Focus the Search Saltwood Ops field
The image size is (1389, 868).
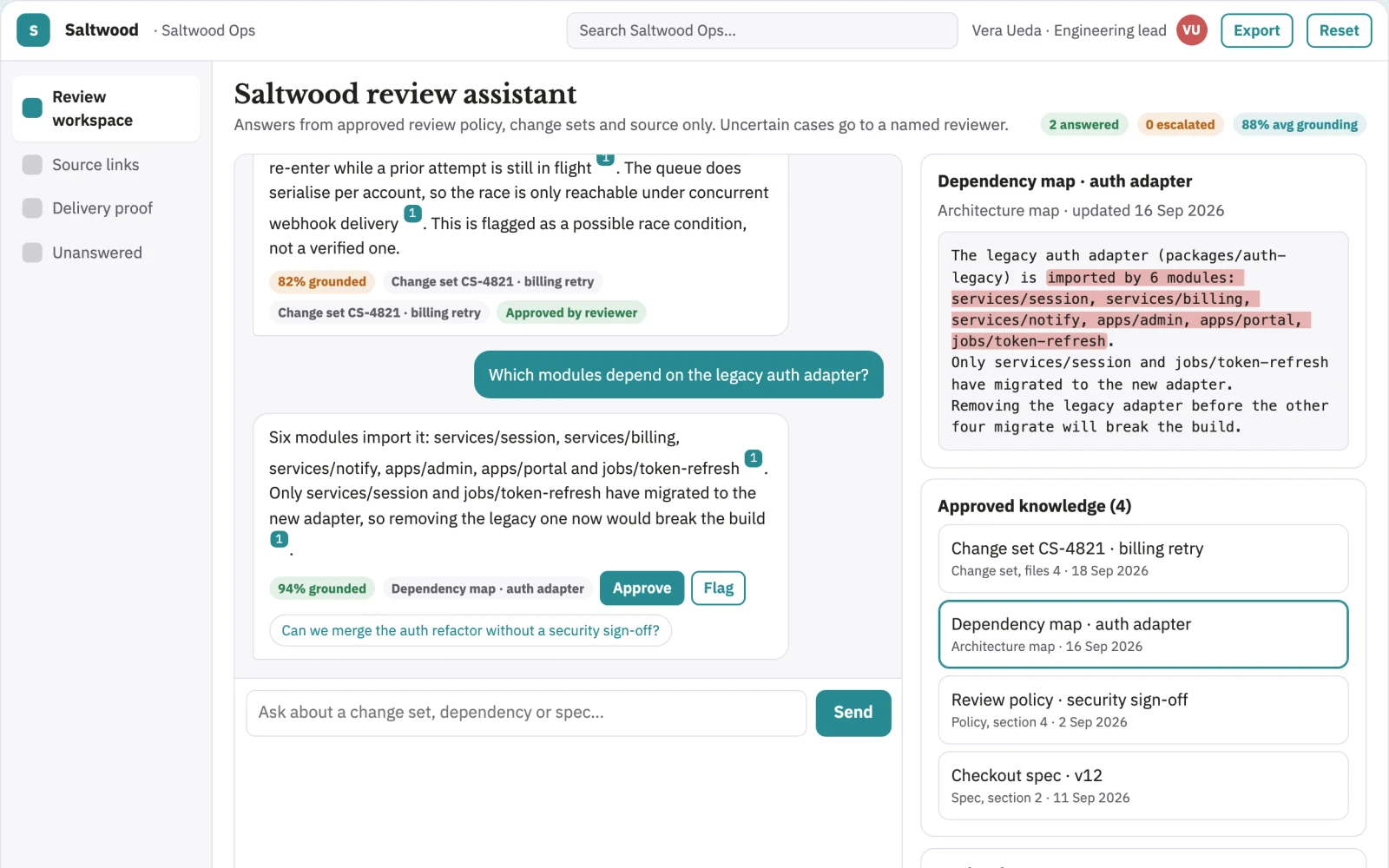pos(762,30)
